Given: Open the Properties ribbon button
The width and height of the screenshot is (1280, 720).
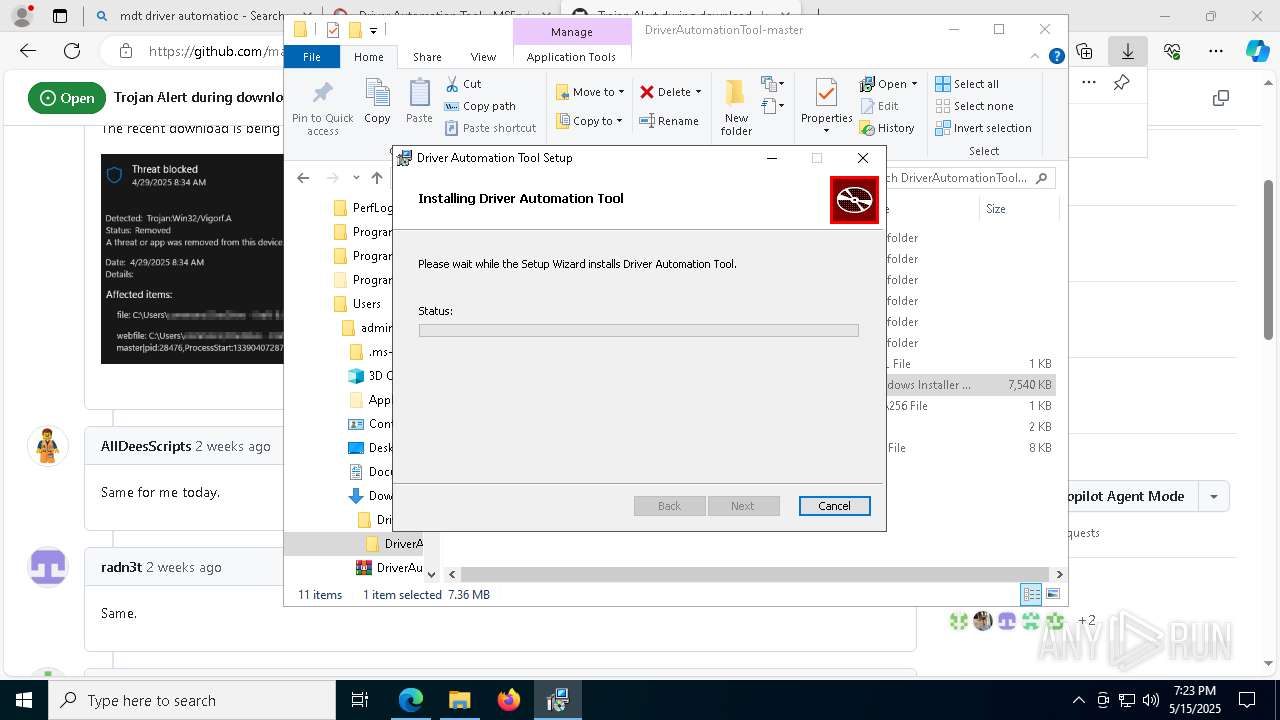Looking at the screenshot, I should click(x=826, y=107).
